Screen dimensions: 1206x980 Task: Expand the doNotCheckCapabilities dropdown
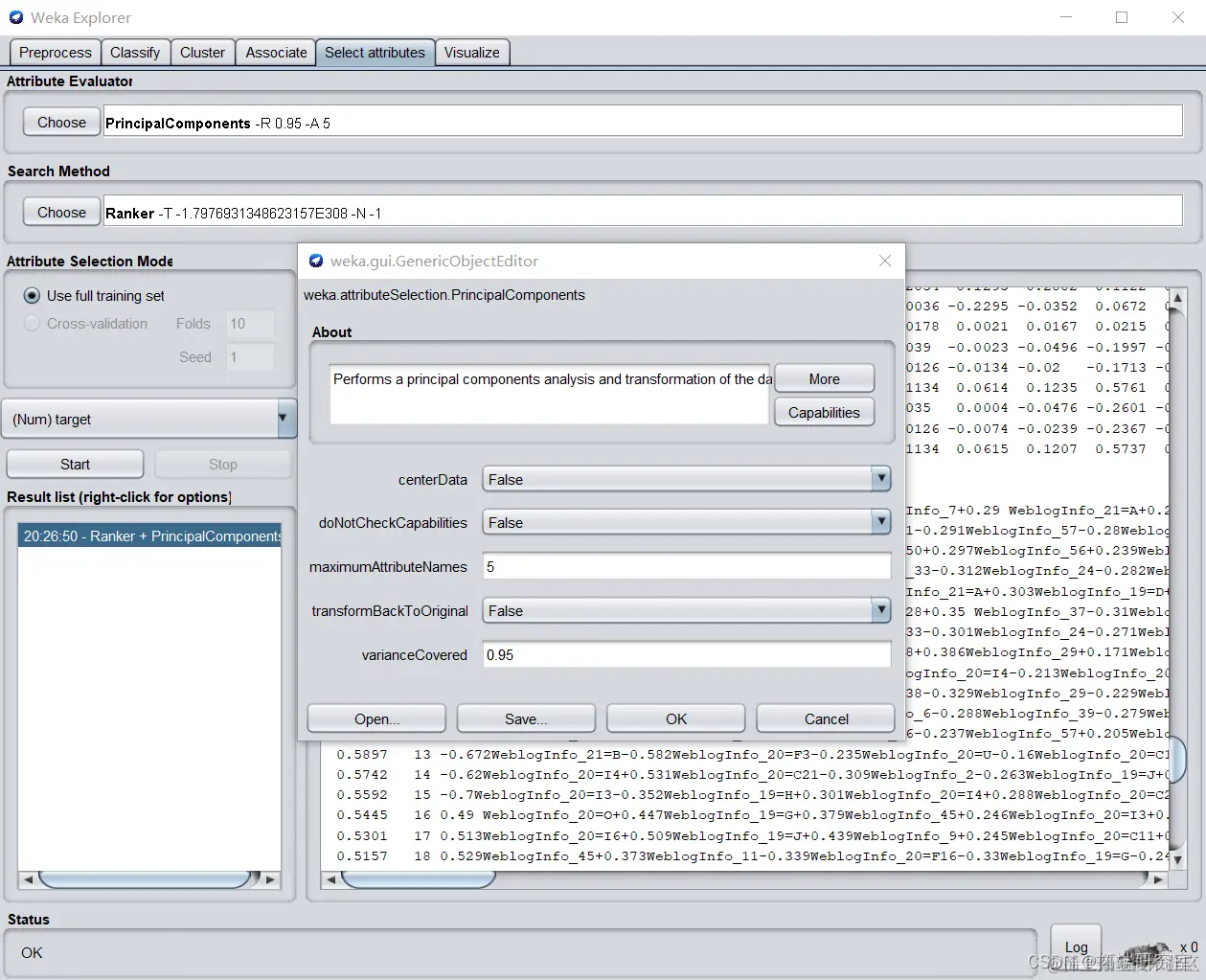pyautogui.click(x=687, y=522)
